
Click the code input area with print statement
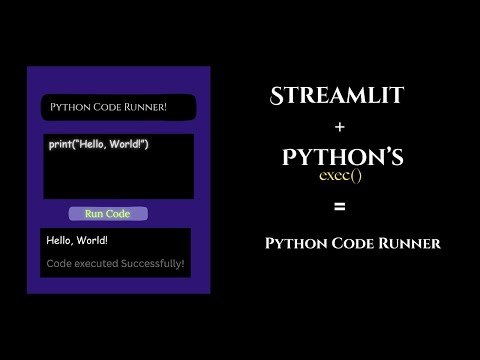point(119,166)
